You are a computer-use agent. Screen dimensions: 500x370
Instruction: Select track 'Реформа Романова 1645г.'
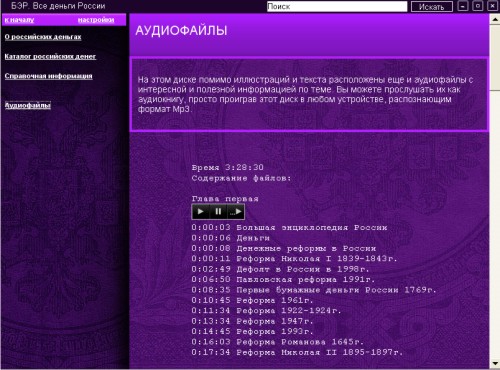[277, 342]
